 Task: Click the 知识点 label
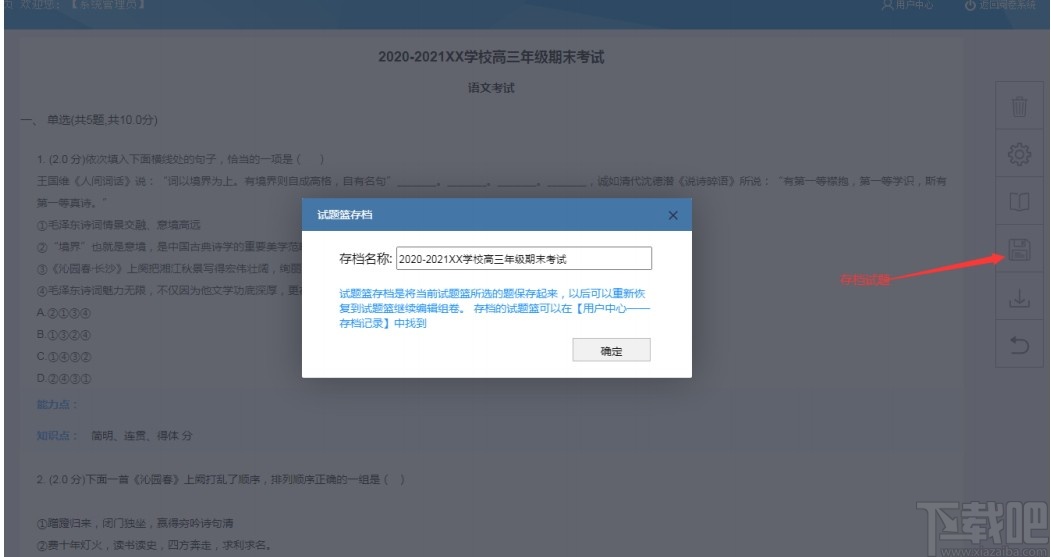pos(57,436)
